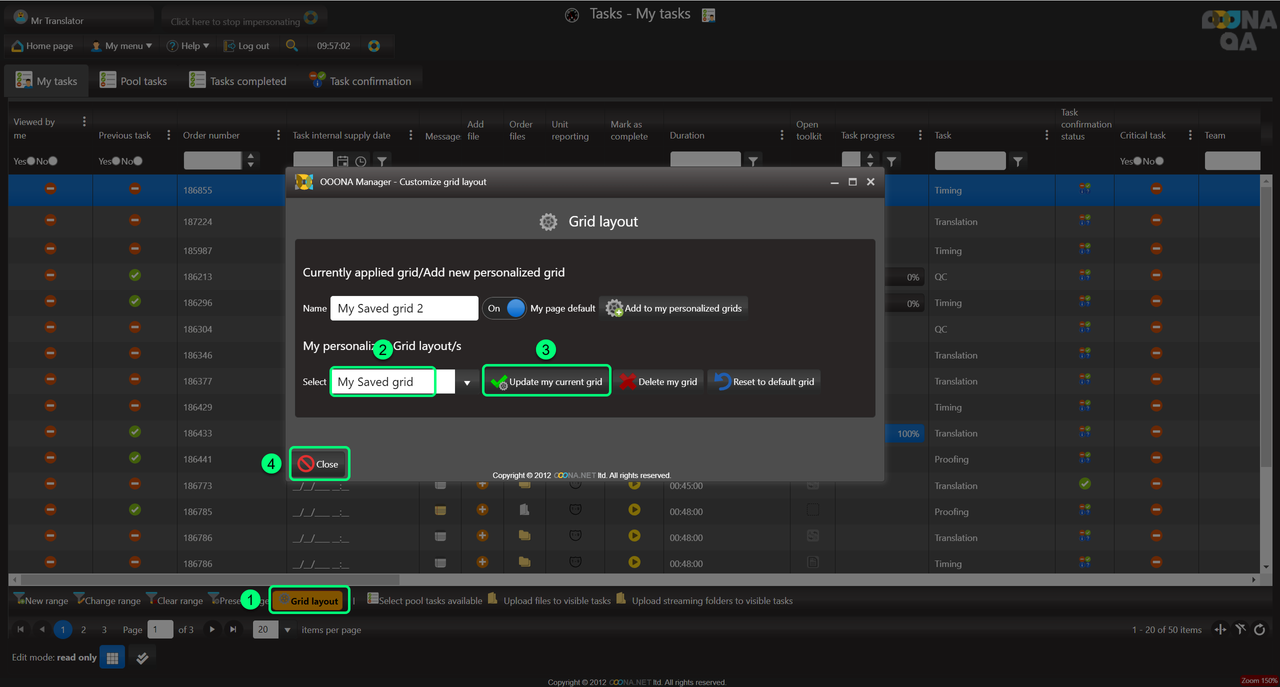Click the refresh icon in pagination bar
The image size is (1280, 687).
tap(1259, 630)
